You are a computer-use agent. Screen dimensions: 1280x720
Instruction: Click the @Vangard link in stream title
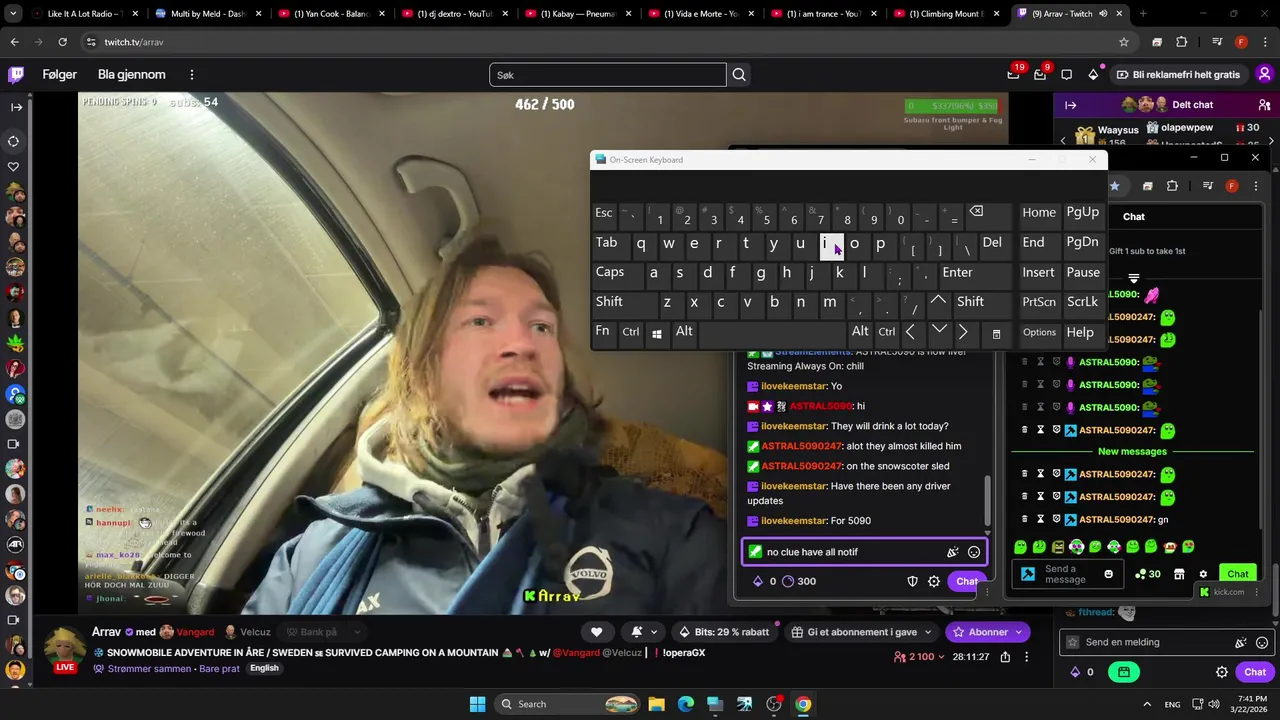[x=575, y=653]
